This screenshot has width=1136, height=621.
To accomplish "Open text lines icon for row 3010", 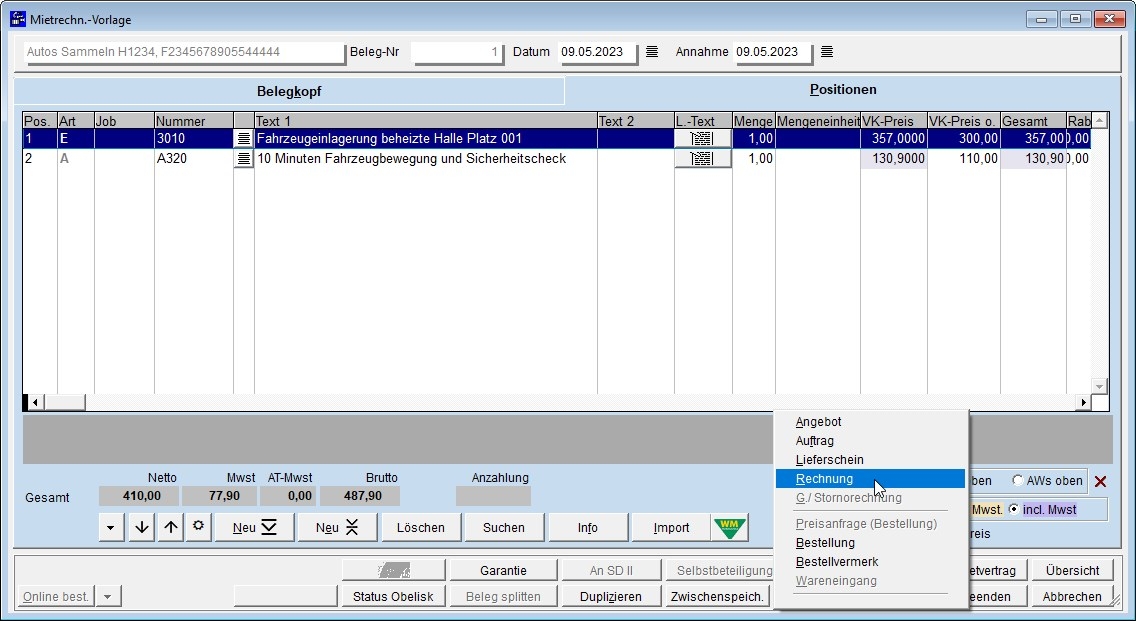I will [x=243, y=138].
